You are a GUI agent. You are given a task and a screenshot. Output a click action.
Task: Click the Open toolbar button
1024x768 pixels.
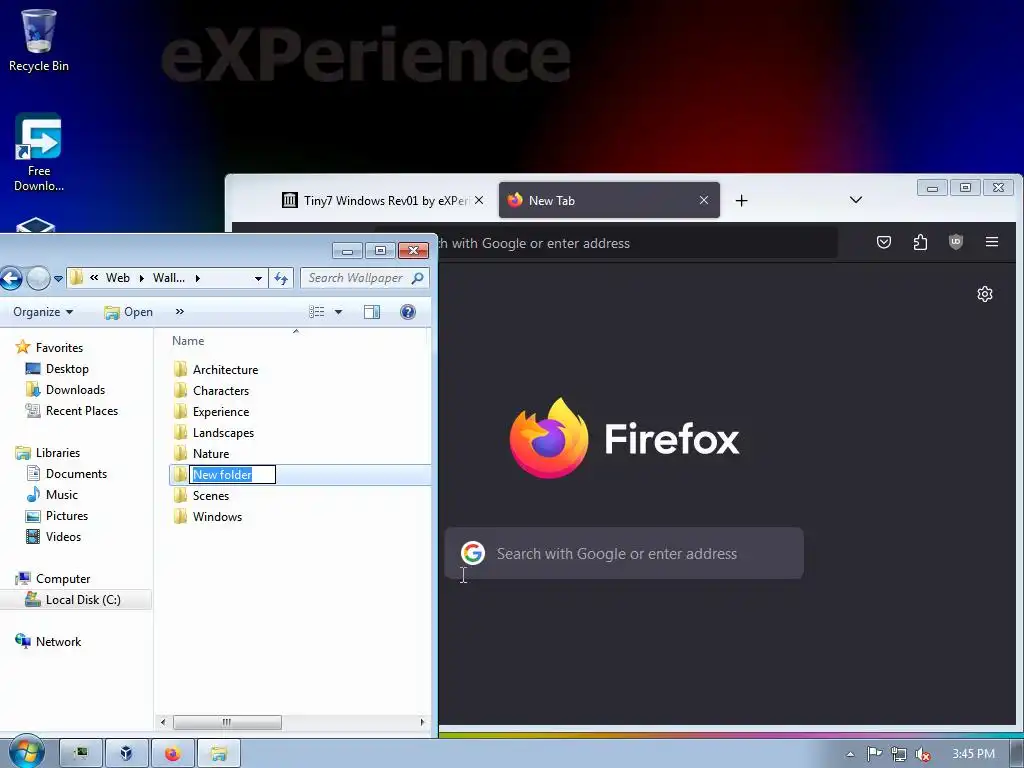point(129,312)
